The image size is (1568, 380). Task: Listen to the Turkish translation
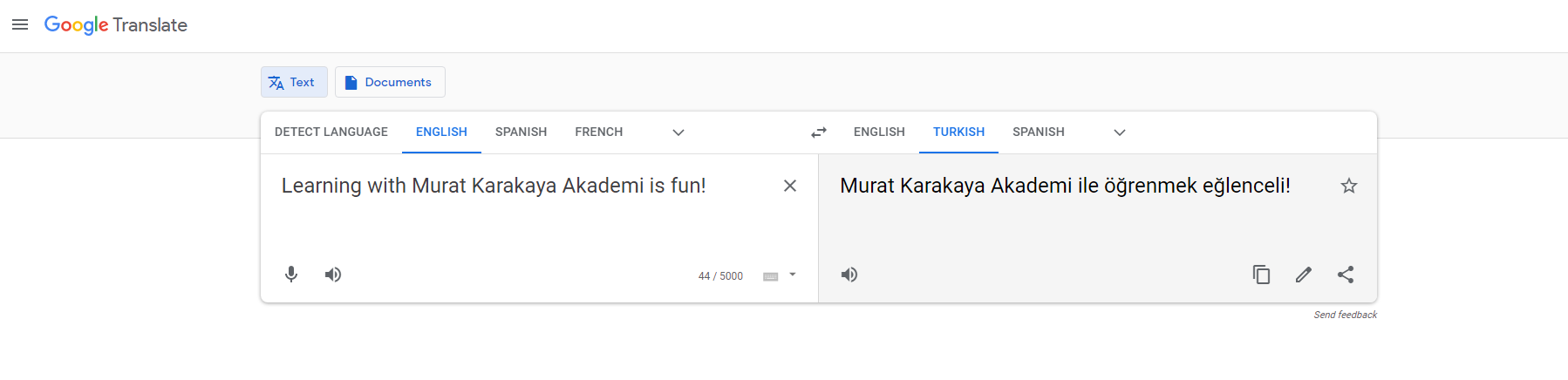pyautogui.click(x=849, y=275)
